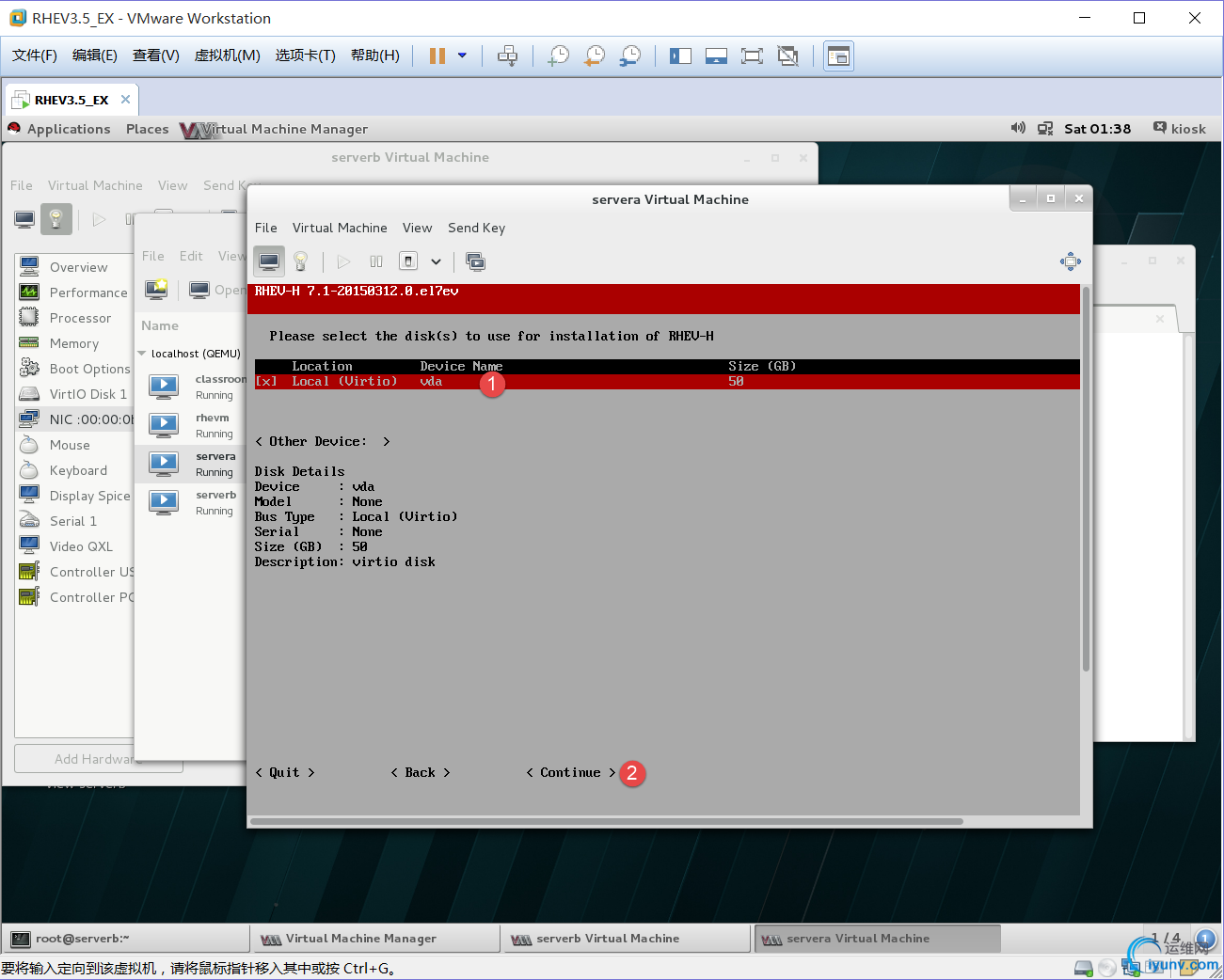This screenshot has height=980, width=1224.
Task: Revert to snapshot via VMware toolbar icon
Action: pos(595,56)
